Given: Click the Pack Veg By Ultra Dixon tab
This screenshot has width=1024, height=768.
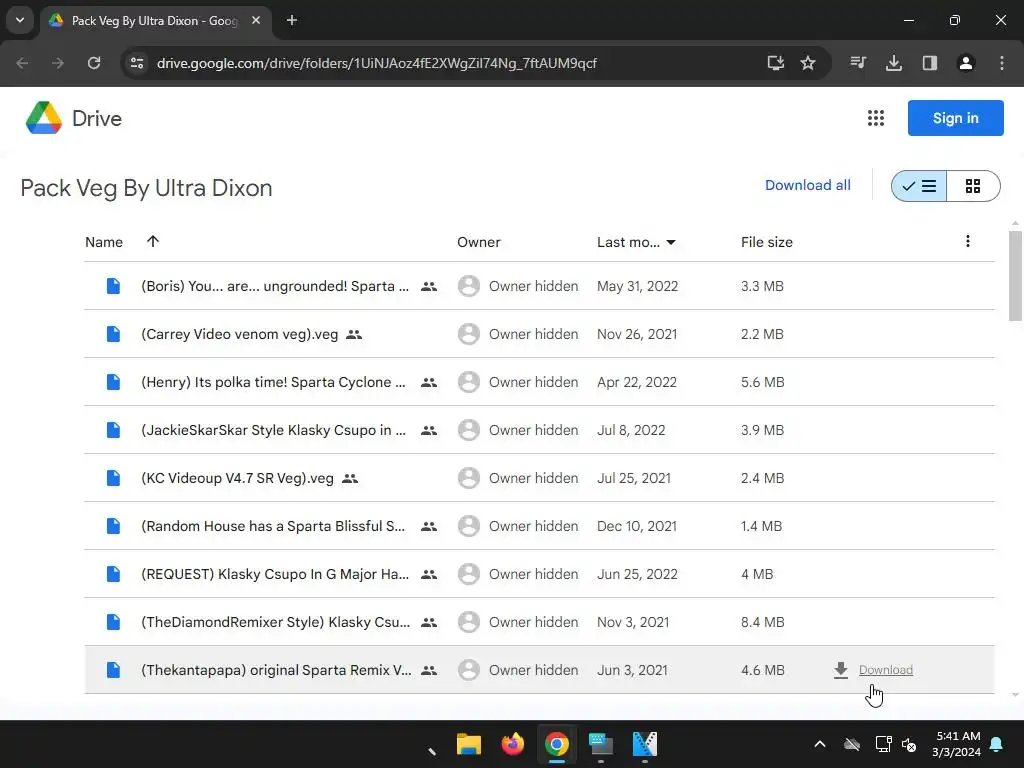Looking at the screenshot, I should [155, 21].
